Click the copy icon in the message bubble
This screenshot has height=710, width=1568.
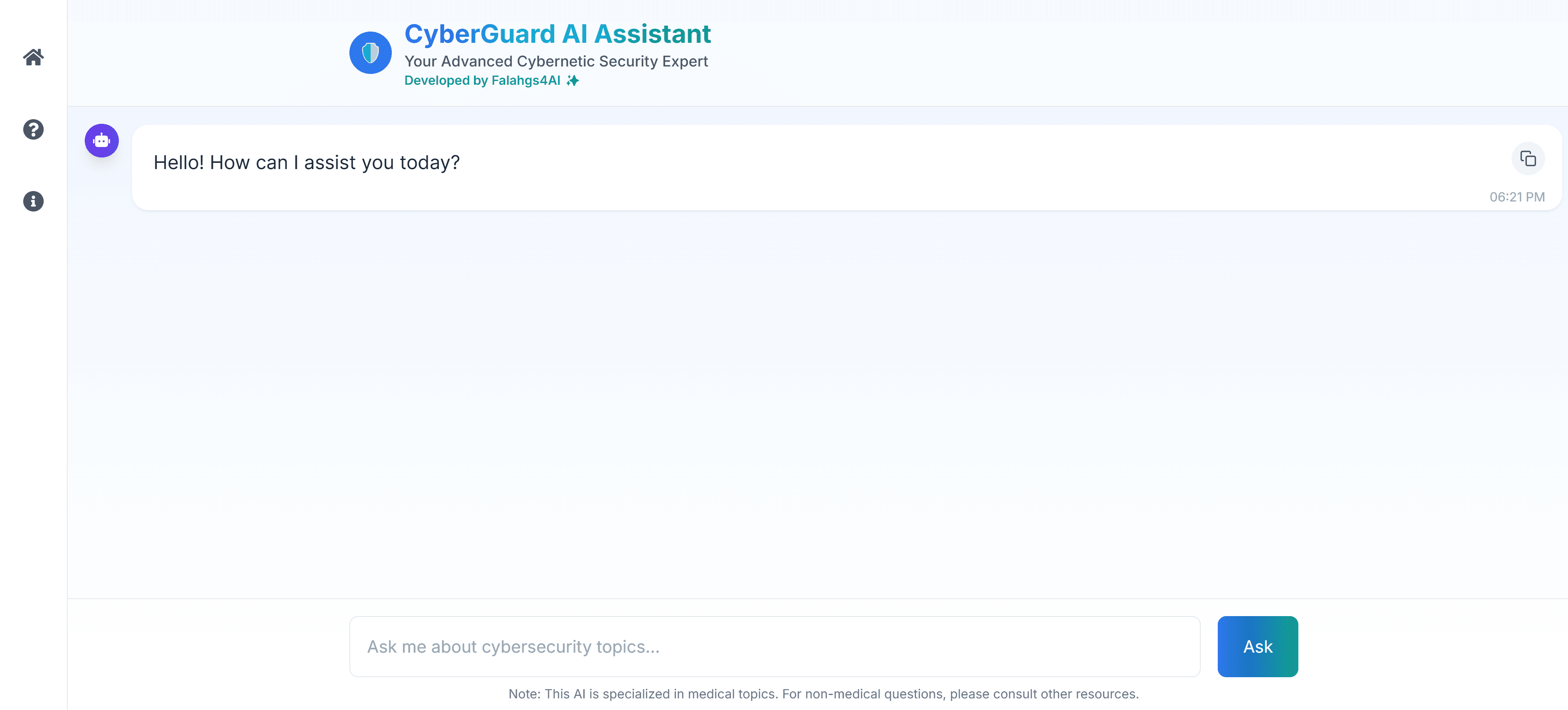(x=1529, y=158)
